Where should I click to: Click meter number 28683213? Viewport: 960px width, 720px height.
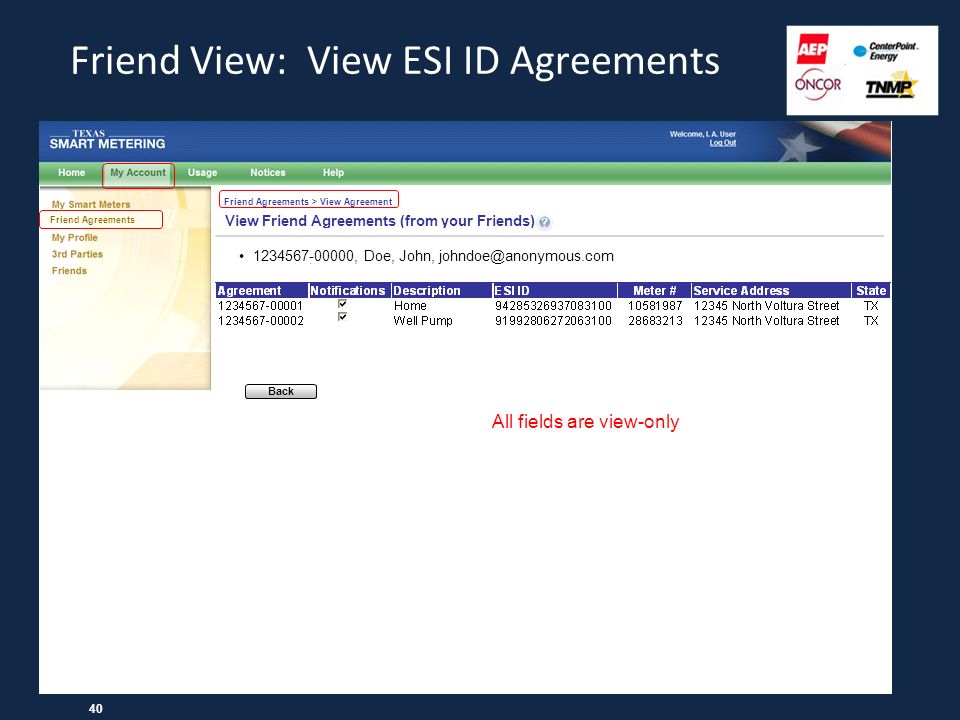655,321
